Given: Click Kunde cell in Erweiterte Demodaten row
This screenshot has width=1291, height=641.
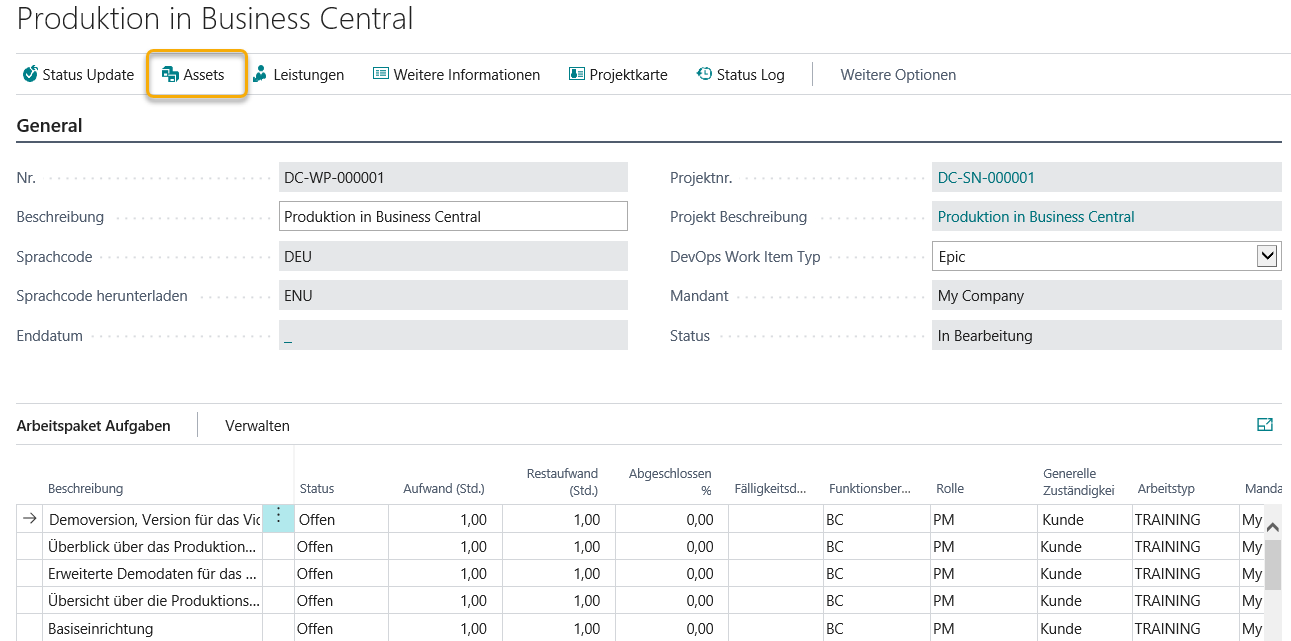Looking at the screenshot, I should pyautogui.click(x=1085, y=574).
